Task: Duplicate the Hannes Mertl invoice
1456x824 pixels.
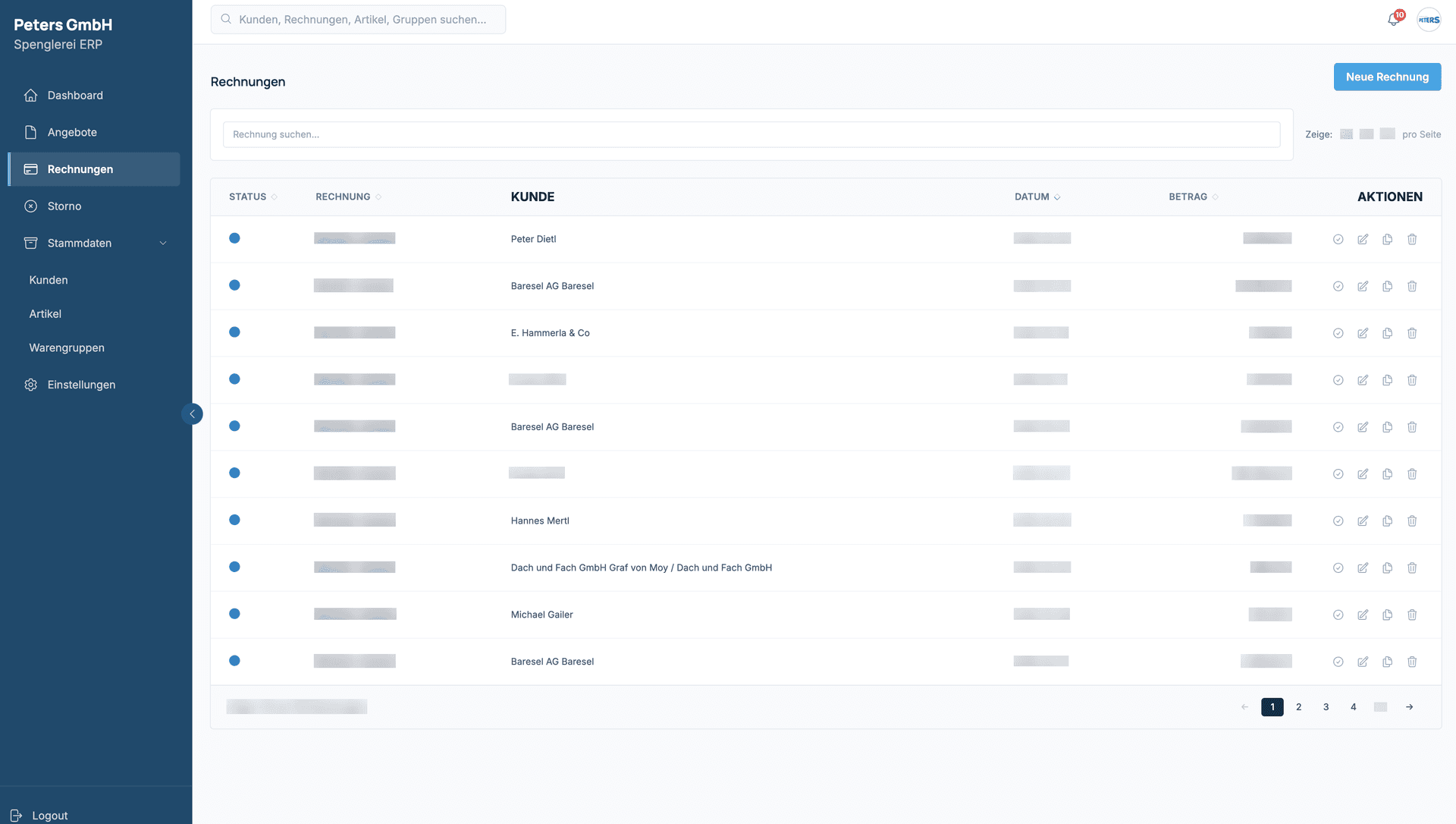Action: [1387, 521]
